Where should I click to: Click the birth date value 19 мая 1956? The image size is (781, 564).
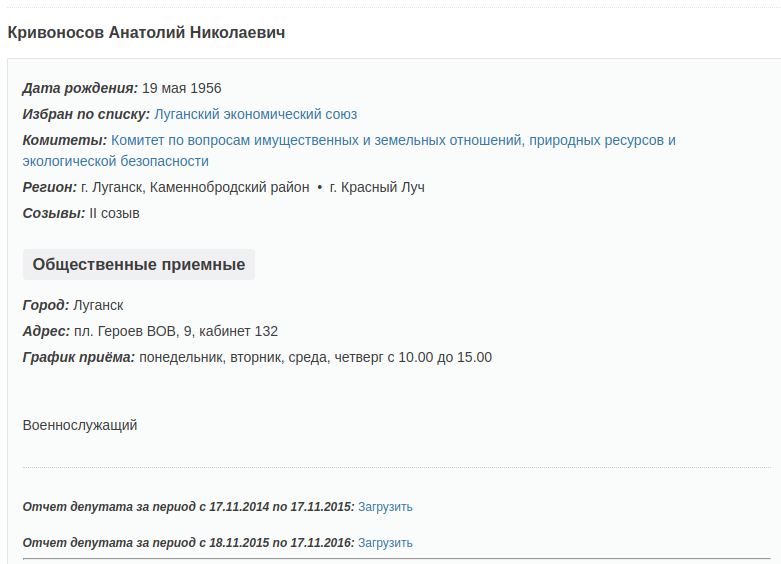click(181, 88)
